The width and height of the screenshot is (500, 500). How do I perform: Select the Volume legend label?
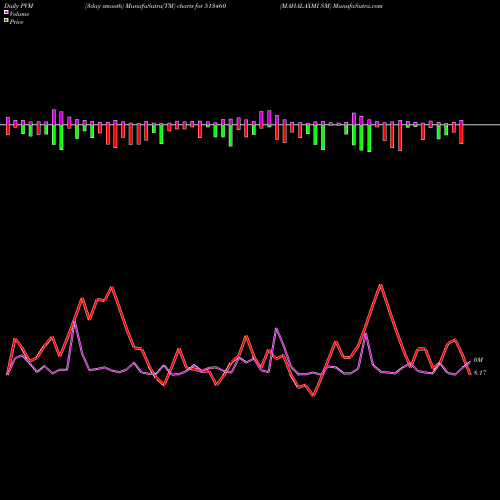19,14
